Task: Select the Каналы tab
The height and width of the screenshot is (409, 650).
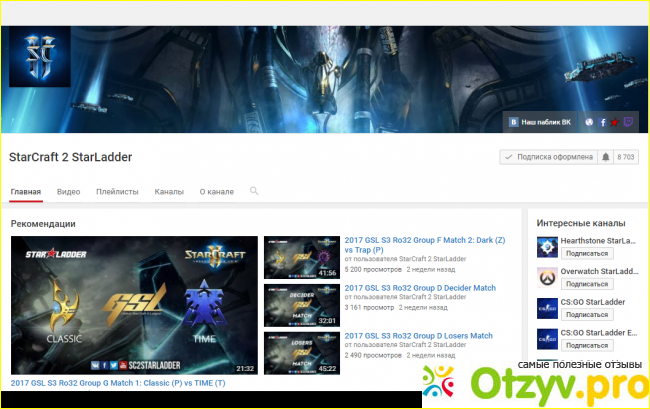Action: tap(169, 191)
